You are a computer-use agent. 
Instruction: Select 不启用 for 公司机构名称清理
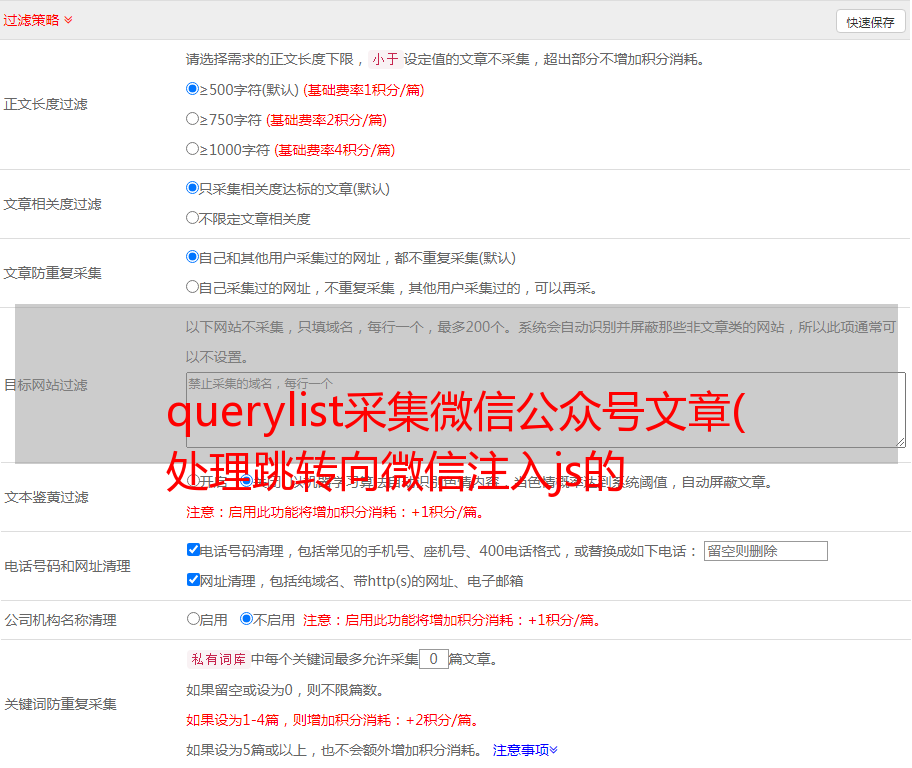click(247, 619)
